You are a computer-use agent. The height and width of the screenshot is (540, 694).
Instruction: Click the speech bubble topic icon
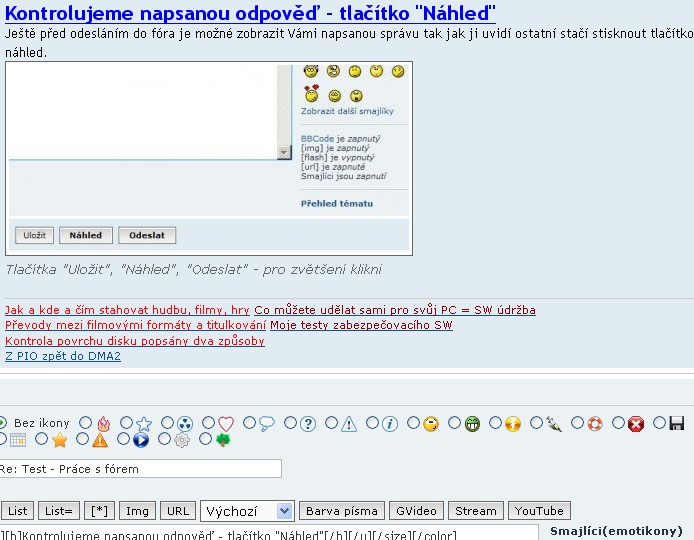pyautogui.click(x=267, y=424)
